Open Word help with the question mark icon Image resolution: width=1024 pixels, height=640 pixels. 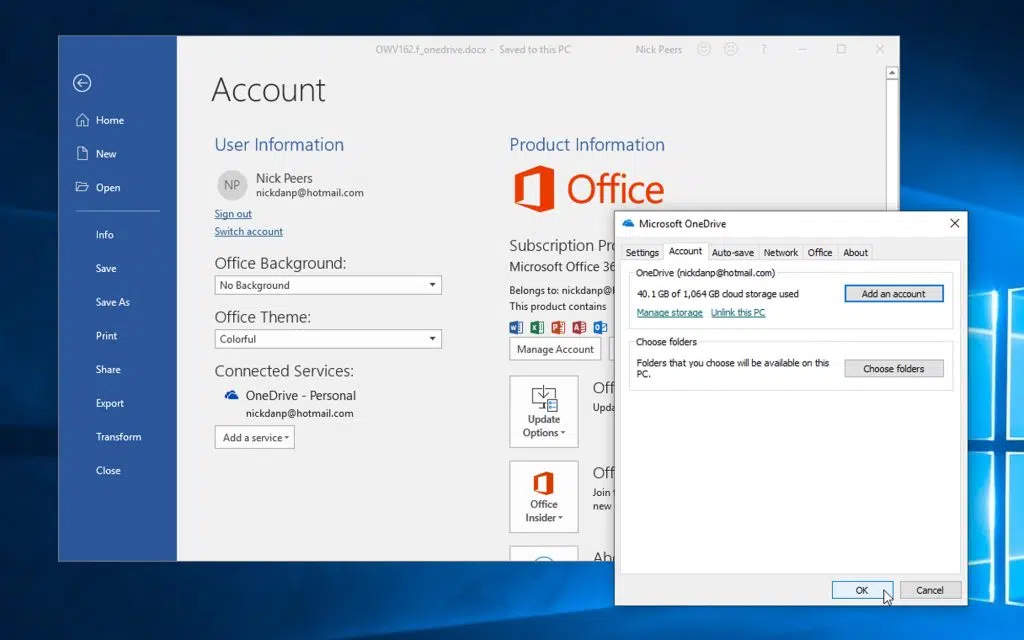tap(763, 49)
